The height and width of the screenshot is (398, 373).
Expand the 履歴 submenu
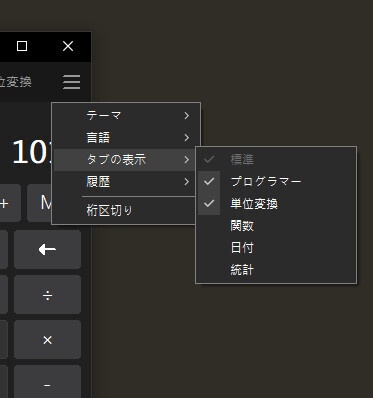click(x=124, y=182)
